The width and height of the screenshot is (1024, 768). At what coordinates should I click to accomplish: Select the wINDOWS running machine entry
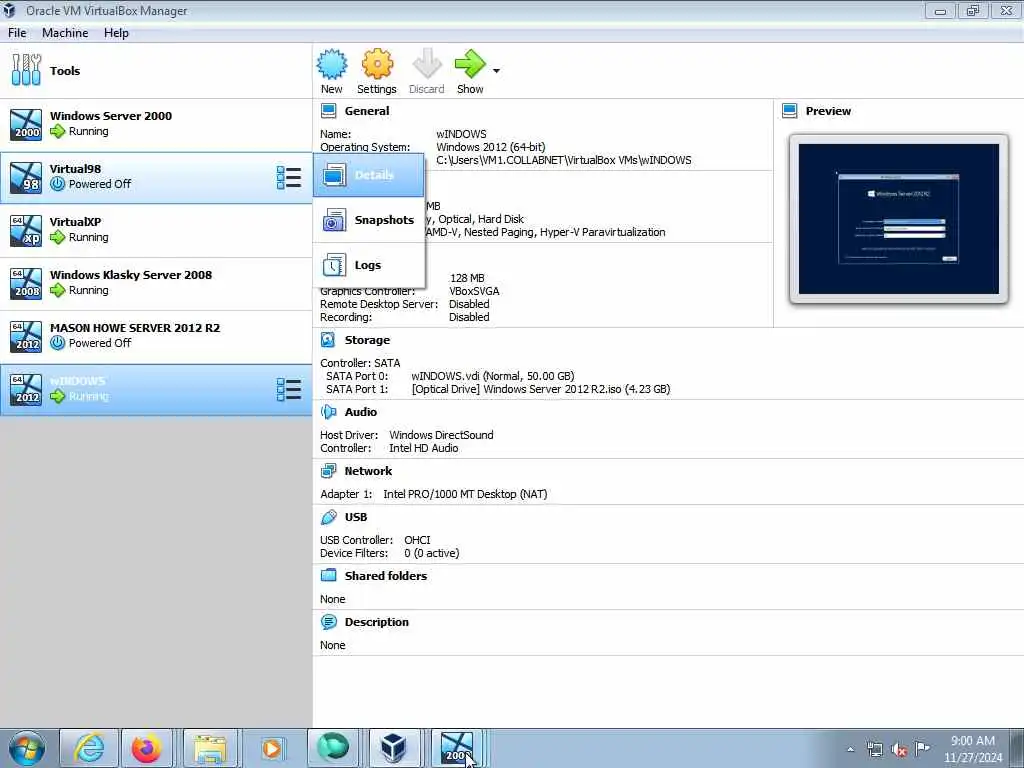pos(156,389)
